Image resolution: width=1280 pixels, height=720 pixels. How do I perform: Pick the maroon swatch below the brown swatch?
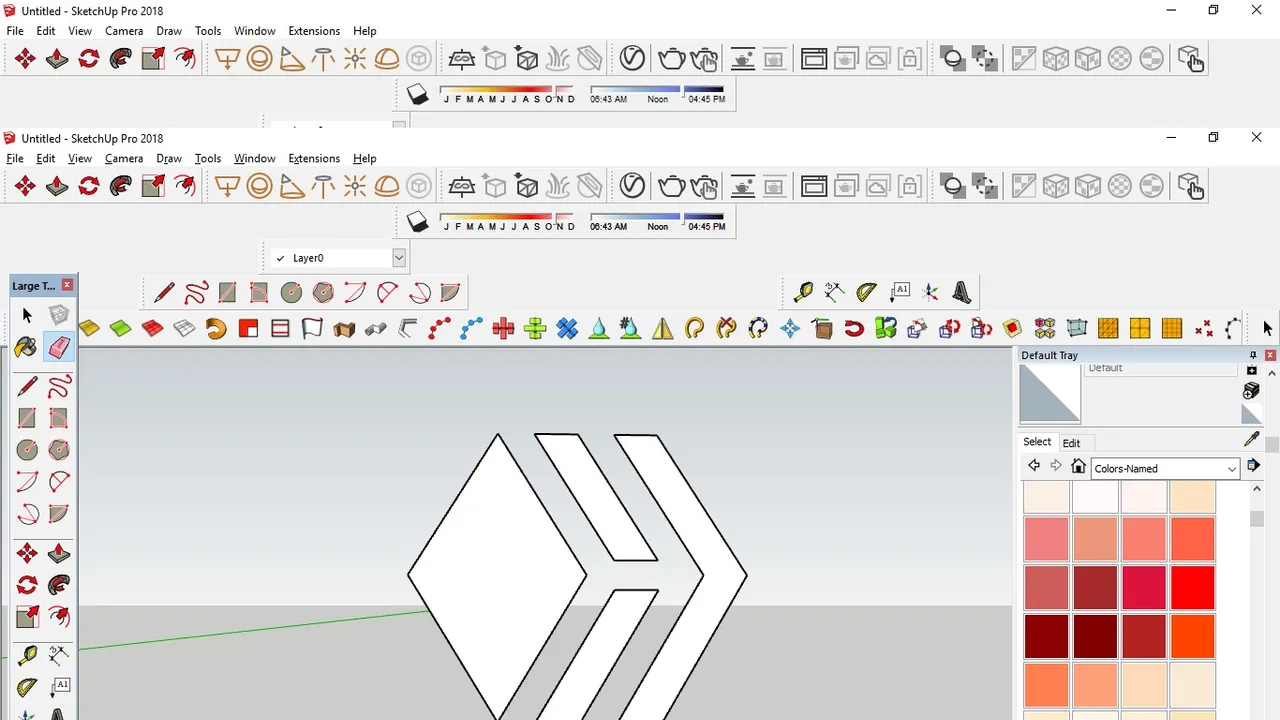click(1095, 637)
